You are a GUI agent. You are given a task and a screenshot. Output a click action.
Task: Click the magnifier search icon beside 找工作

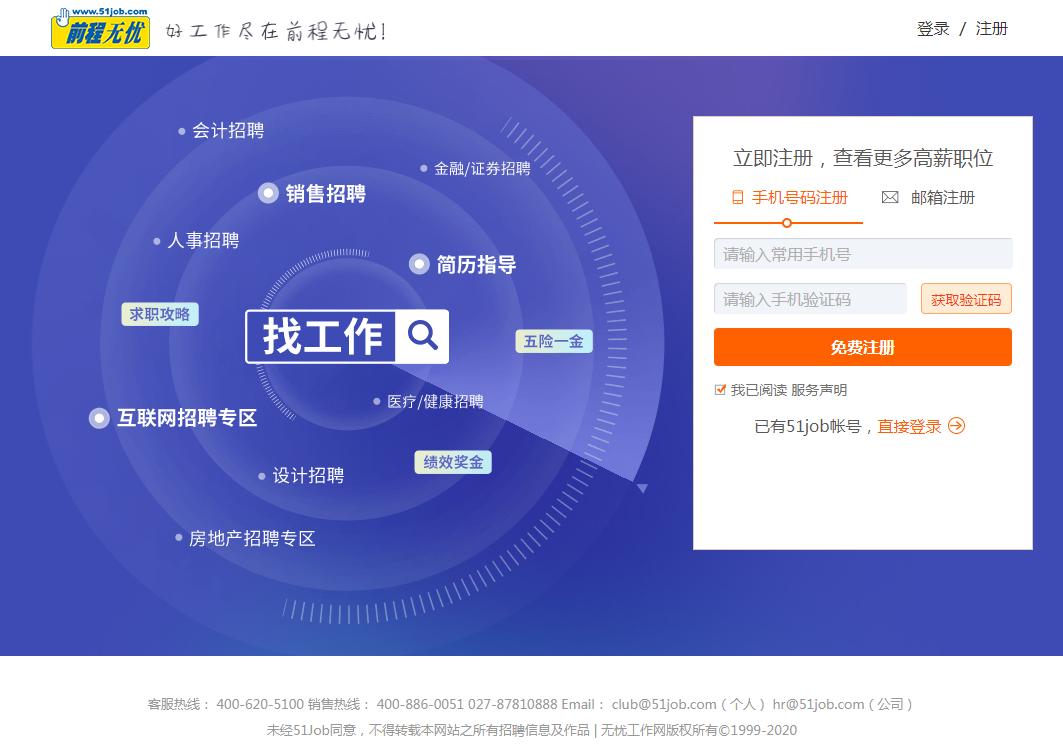point(423,337)
